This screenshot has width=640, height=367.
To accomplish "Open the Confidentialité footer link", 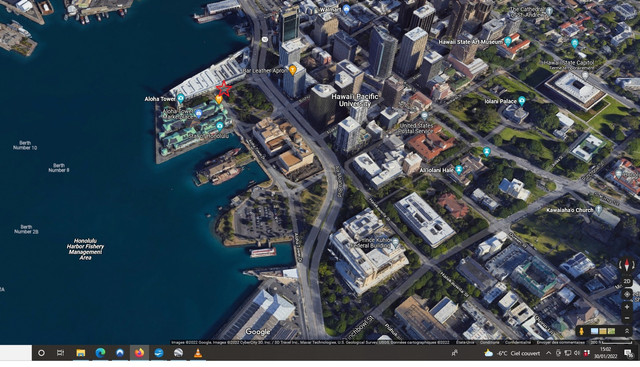I will click(518, 343).
